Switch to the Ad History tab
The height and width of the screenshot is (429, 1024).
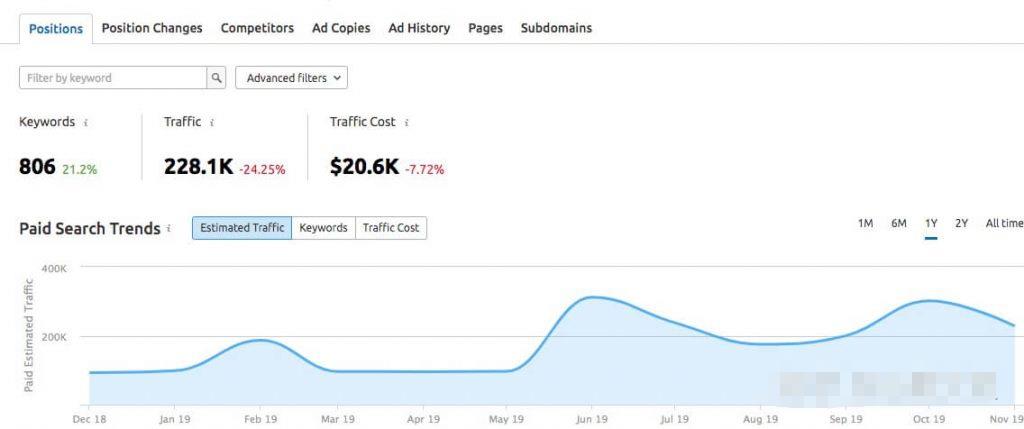coord(419,28)
